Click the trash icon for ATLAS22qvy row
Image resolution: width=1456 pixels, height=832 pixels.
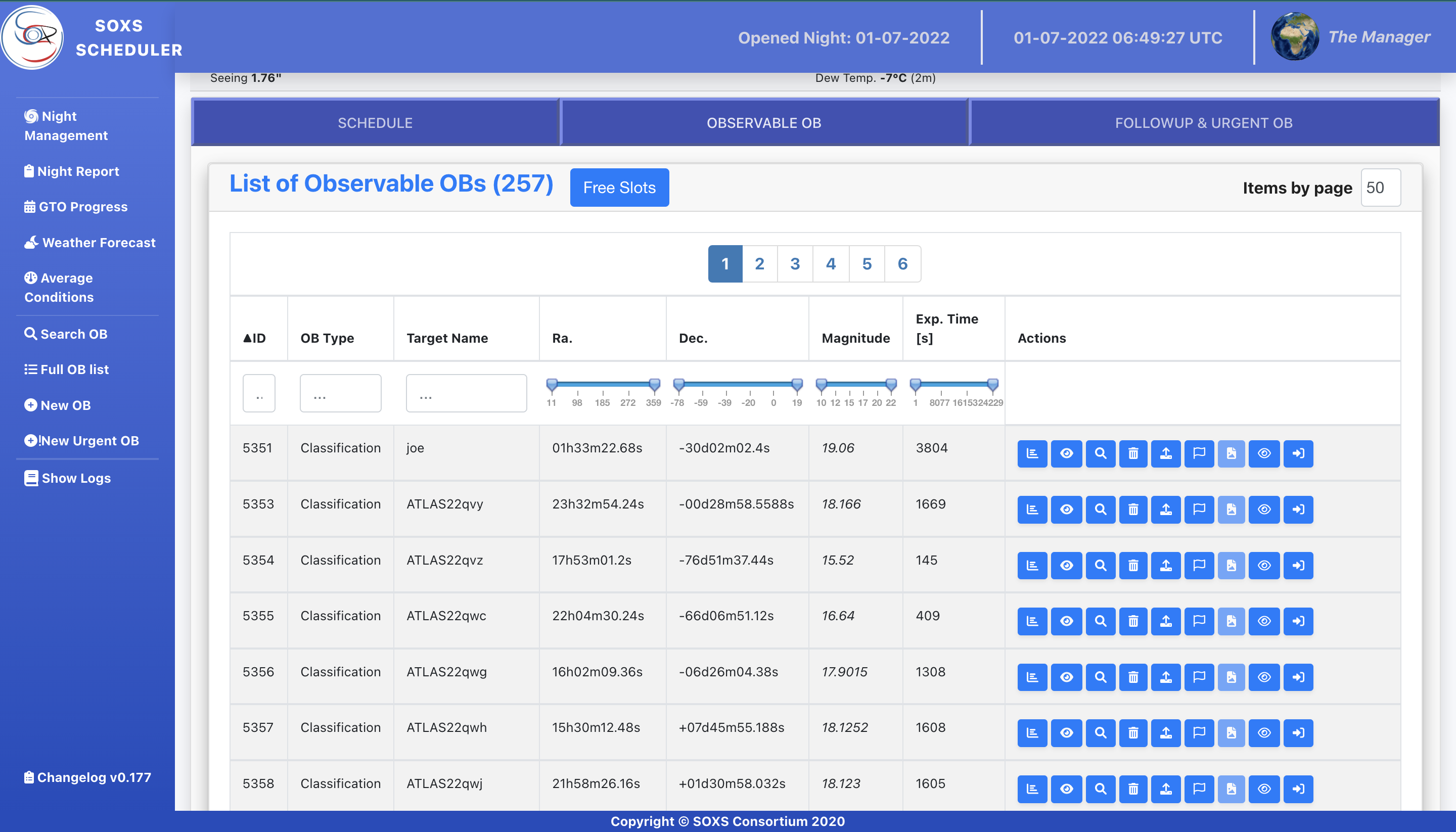[1133, 509]
